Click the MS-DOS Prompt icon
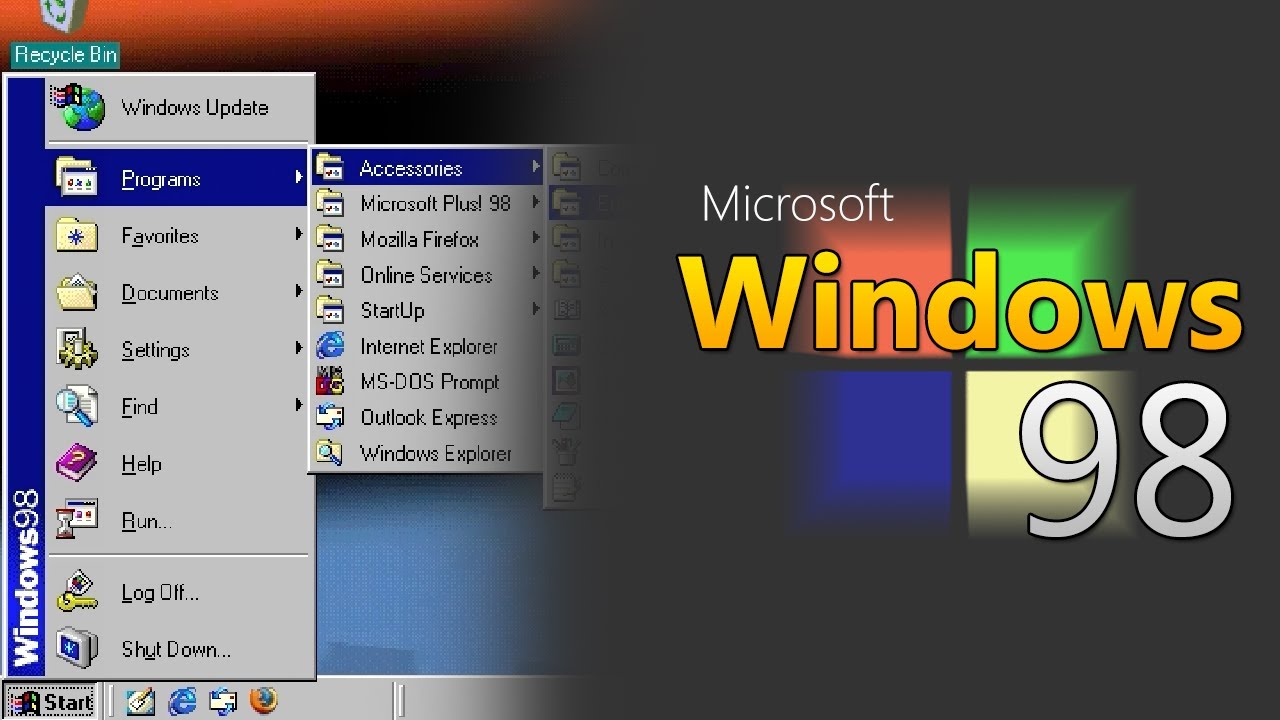Viewport: 1280px width, 720px height. (x=330, y=381)
